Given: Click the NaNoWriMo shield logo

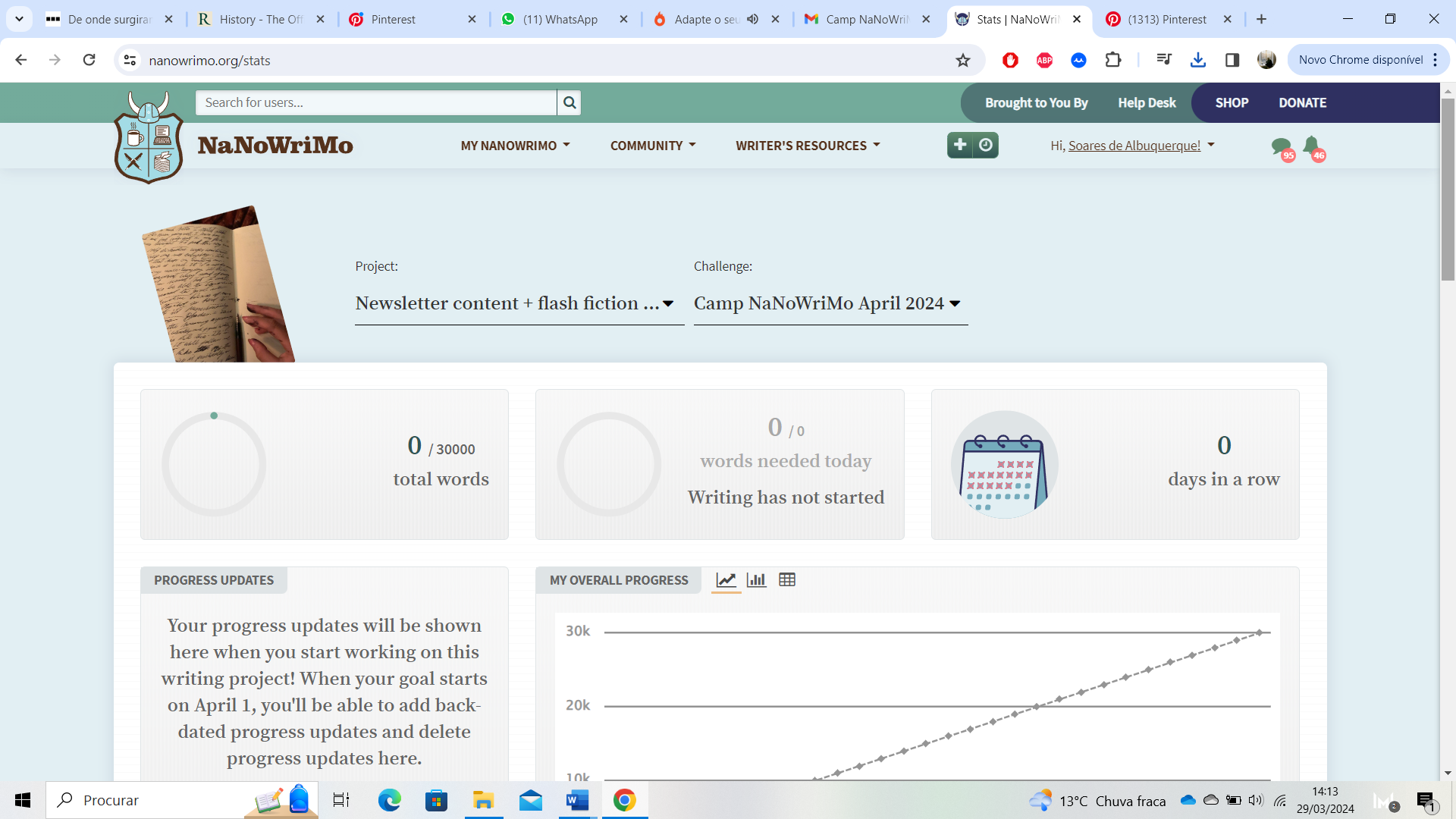Looking at the screenshot, I should [x=149, y=137].
